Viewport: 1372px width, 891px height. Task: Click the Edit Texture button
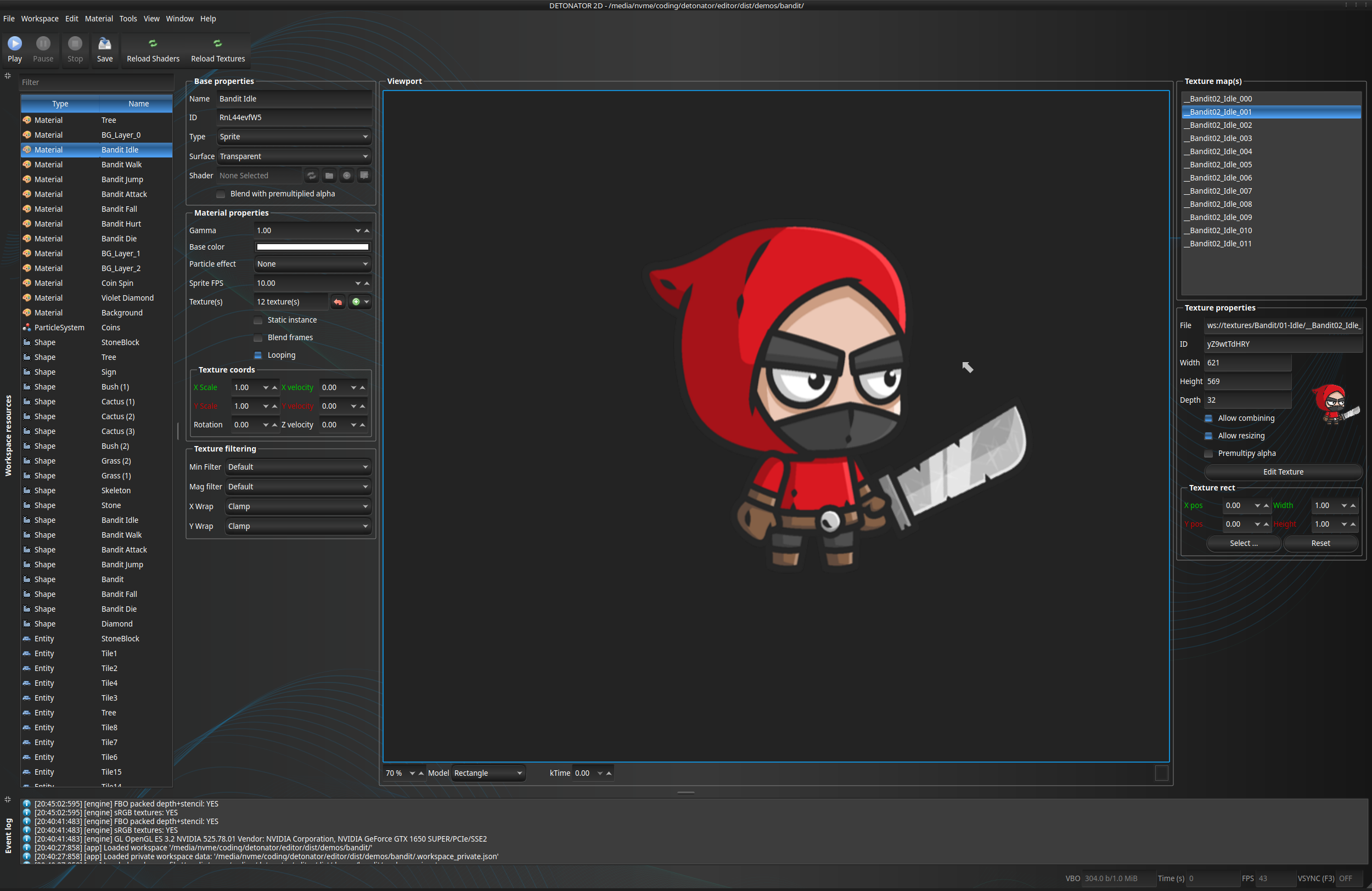point(1283,472)
